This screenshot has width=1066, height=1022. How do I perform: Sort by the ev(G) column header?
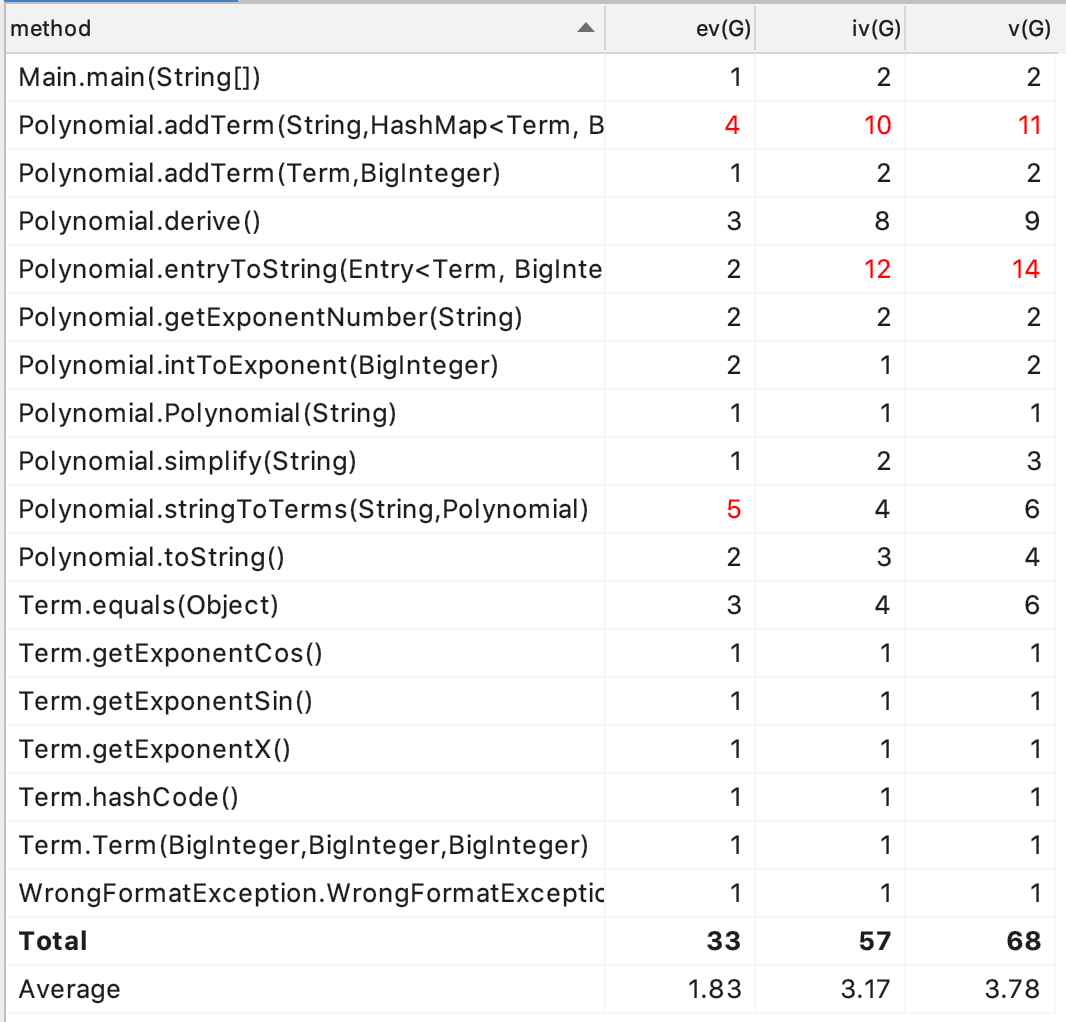[x=680, y=29]
